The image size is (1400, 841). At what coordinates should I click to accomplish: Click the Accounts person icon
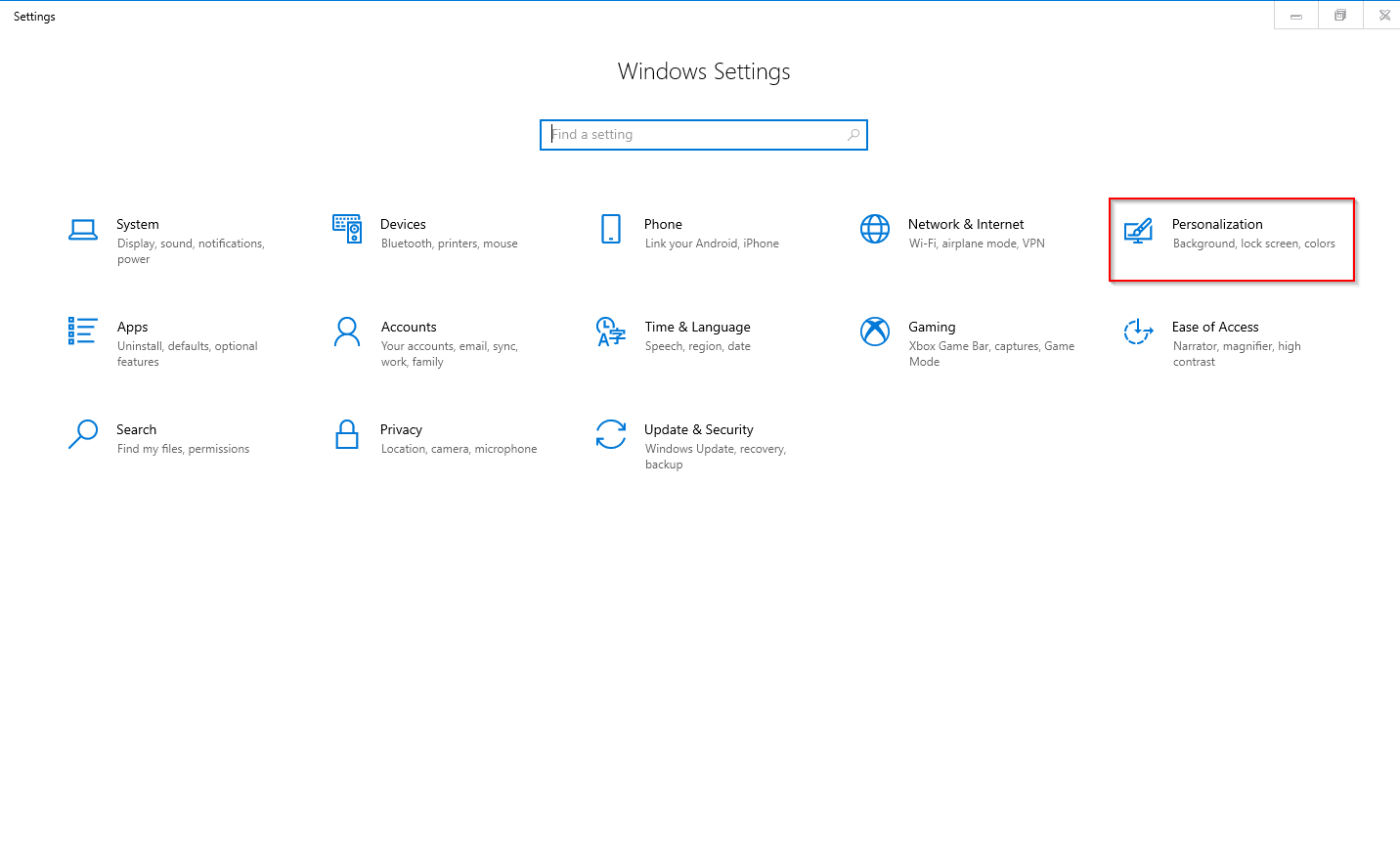[347, 332]
